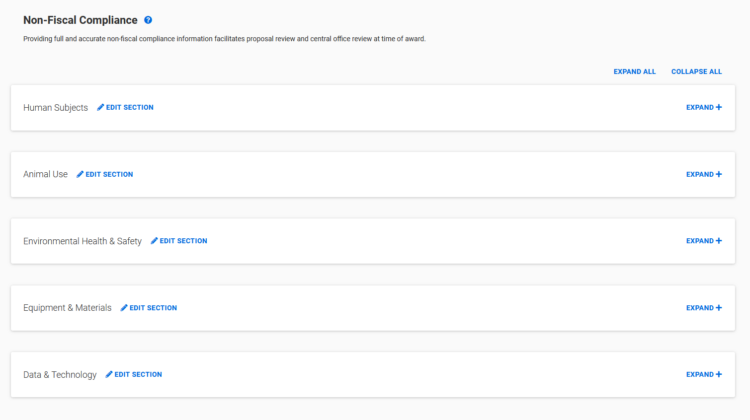Select the Data & Technology section title
750x420 pixels.
60,375
